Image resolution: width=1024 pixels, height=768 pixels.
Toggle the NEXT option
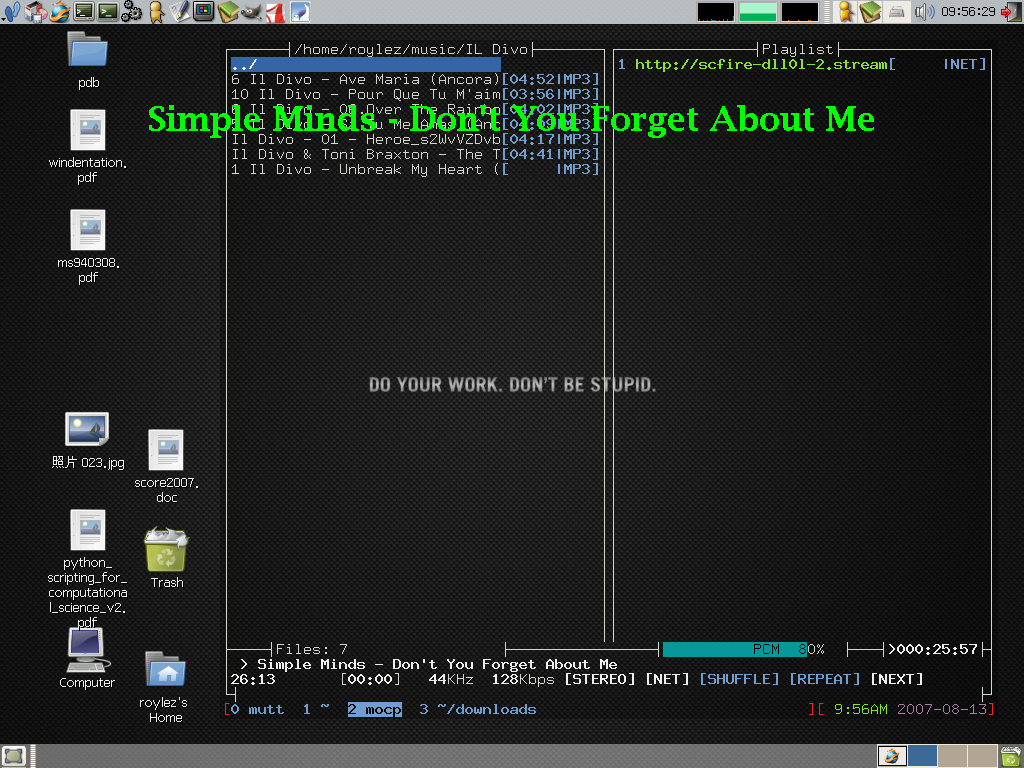(x=897, y=679)
